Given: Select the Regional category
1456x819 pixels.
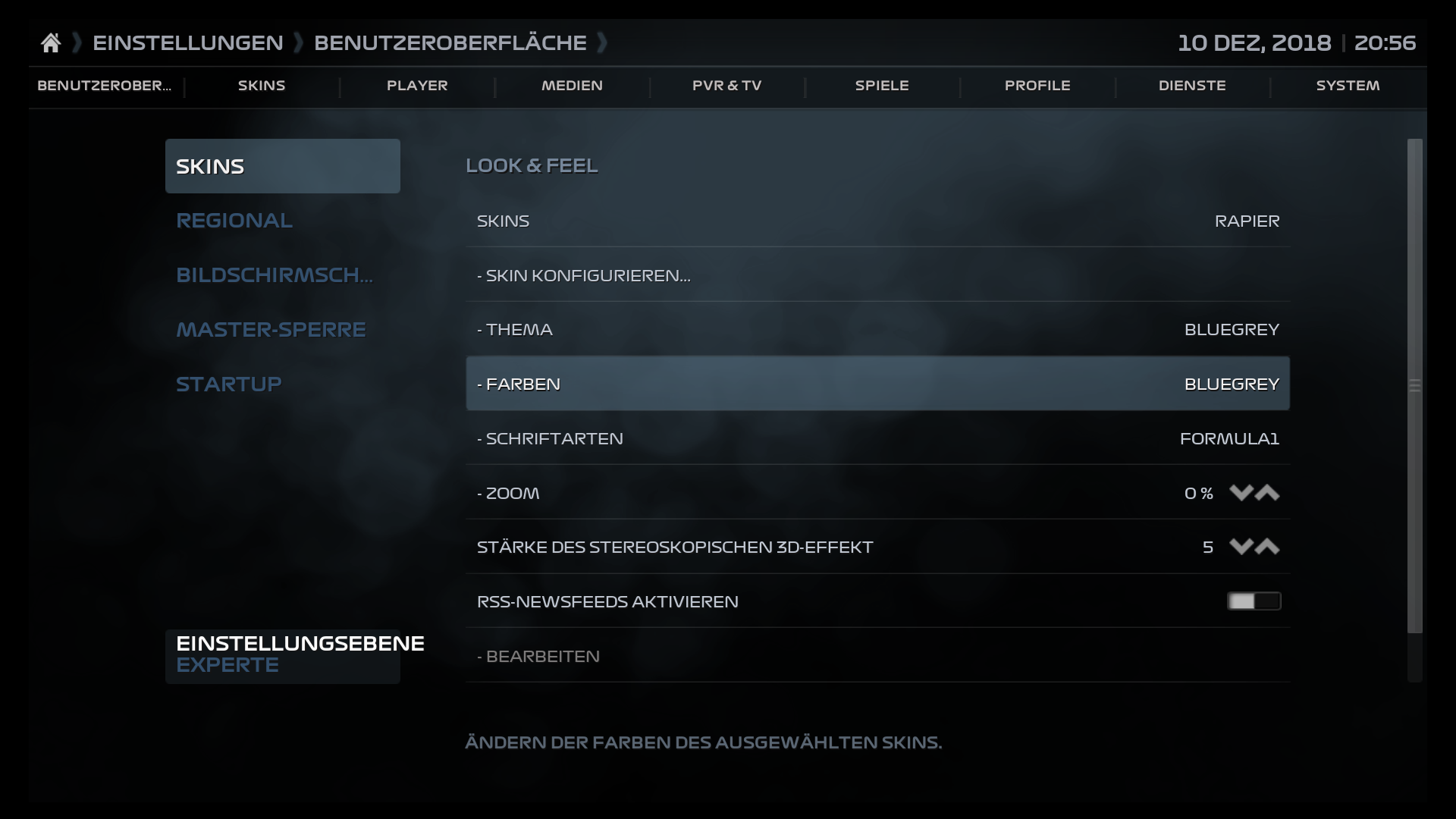Looking at the screenshot, I should tap(282, 220).
